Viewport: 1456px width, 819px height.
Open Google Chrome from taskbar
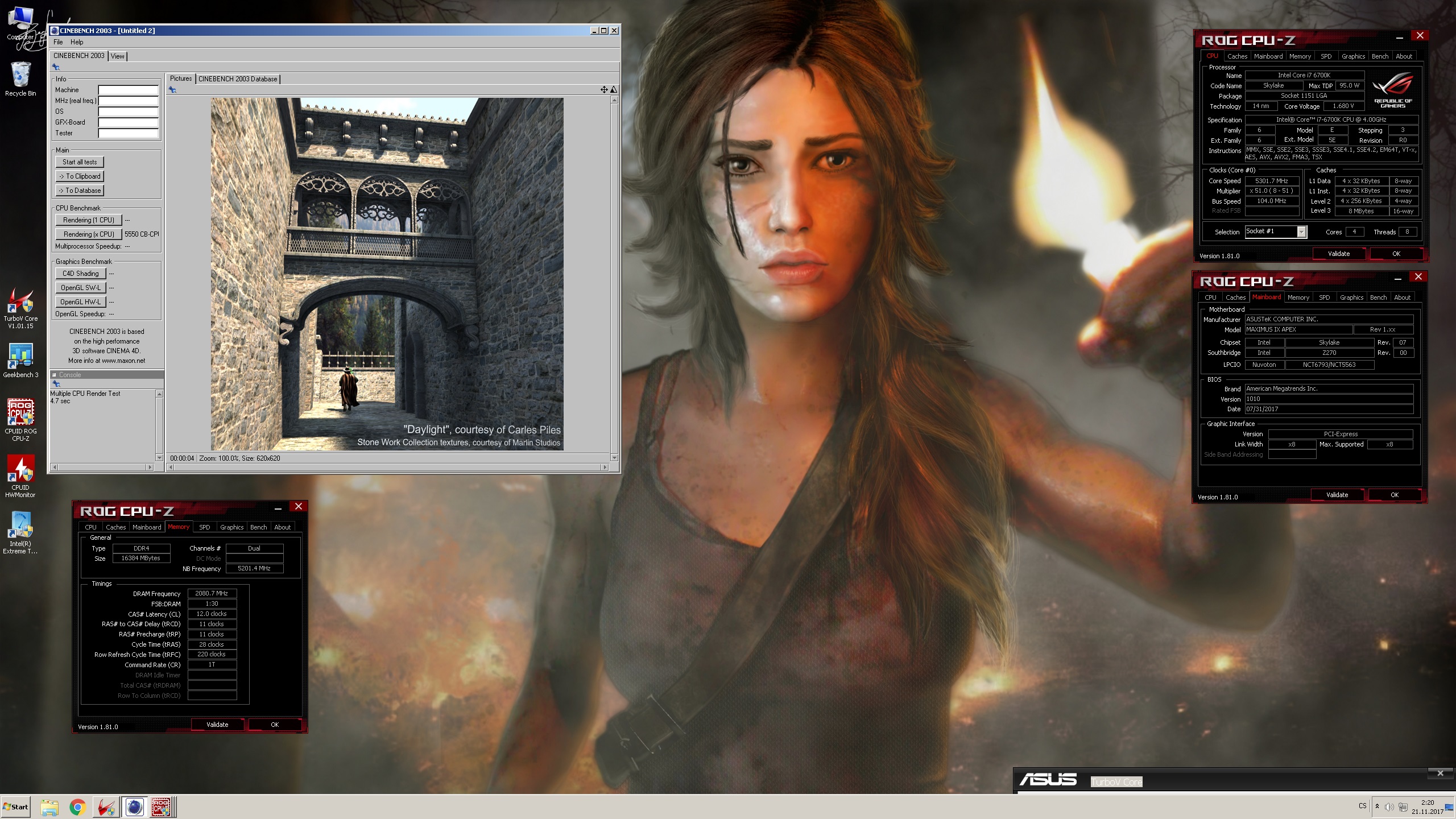tap(78, 807)
